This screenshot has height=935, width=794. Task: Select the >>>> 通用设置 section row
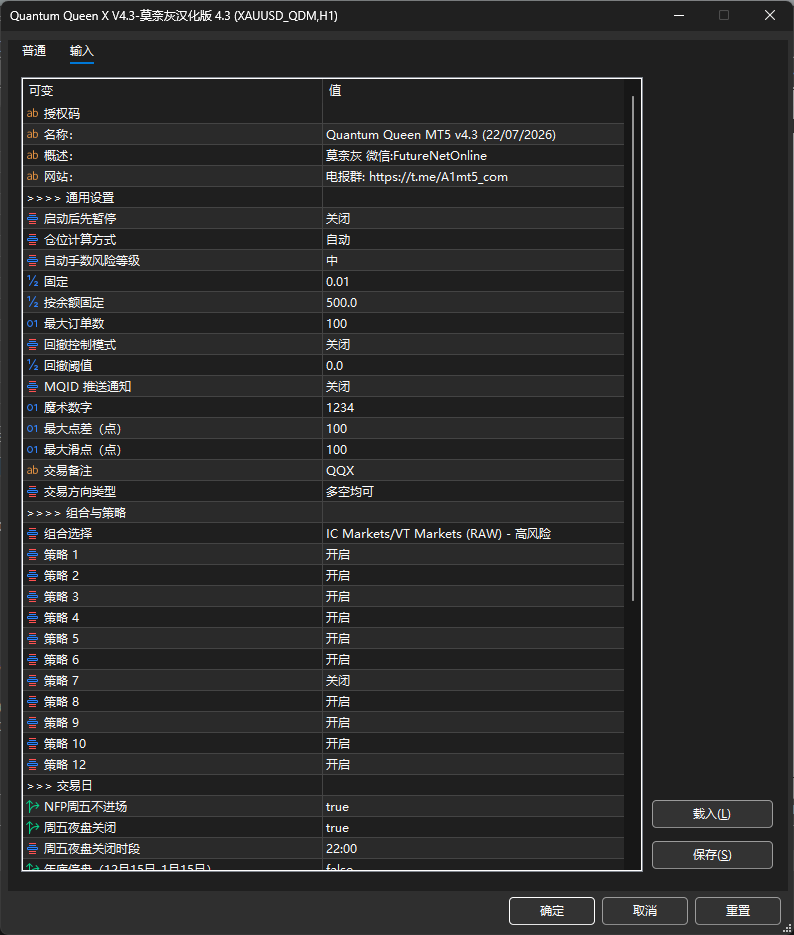[x=323, y=198]
